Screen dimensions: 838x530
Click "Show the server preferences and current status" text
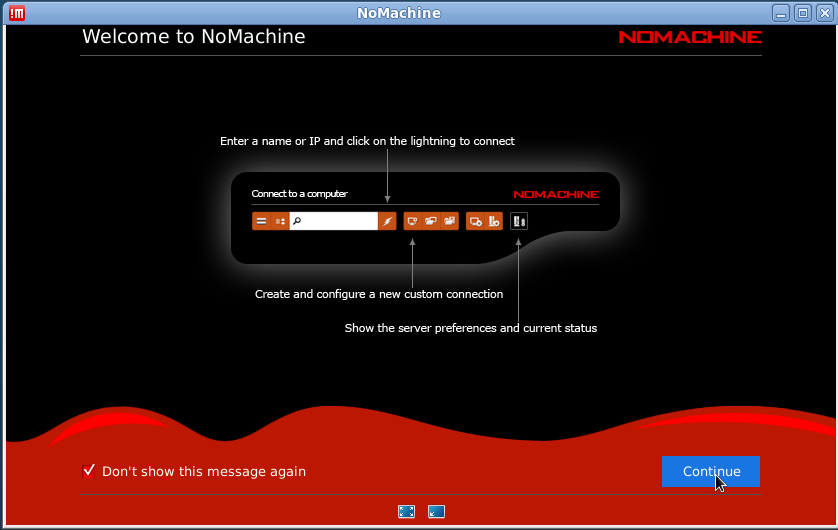coord(470,328)
